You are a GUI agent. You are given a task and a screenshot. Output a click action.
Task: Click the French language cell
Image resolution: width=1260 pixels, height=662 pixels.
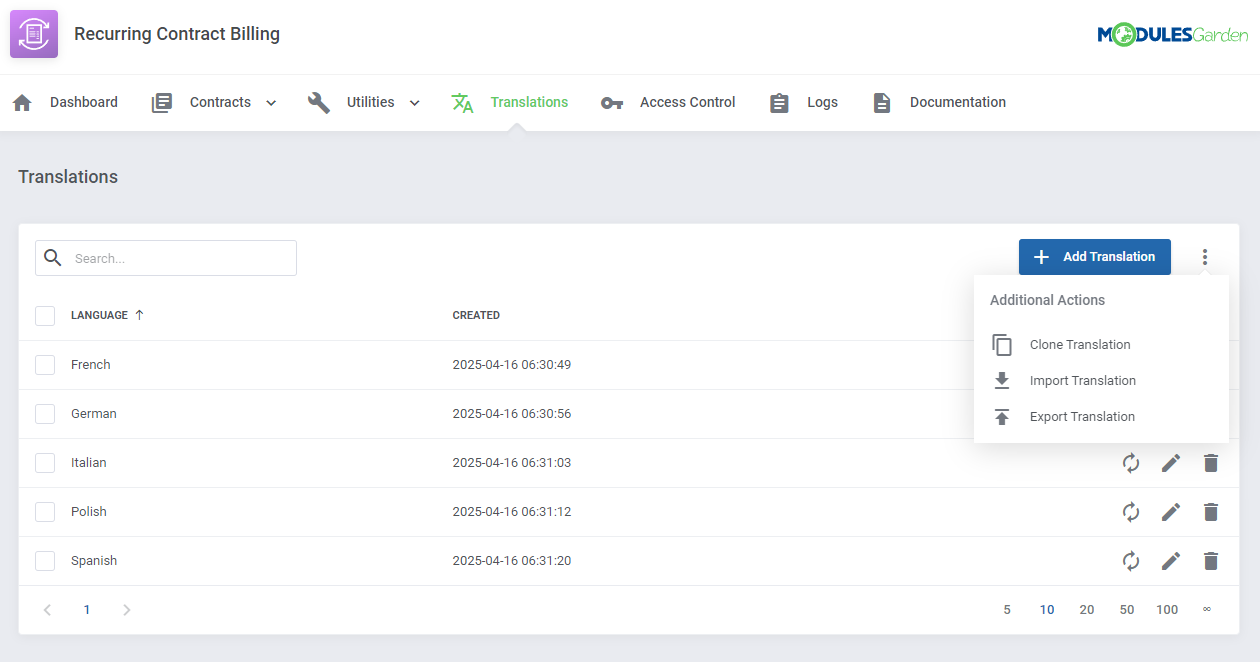tap(91, 365)
